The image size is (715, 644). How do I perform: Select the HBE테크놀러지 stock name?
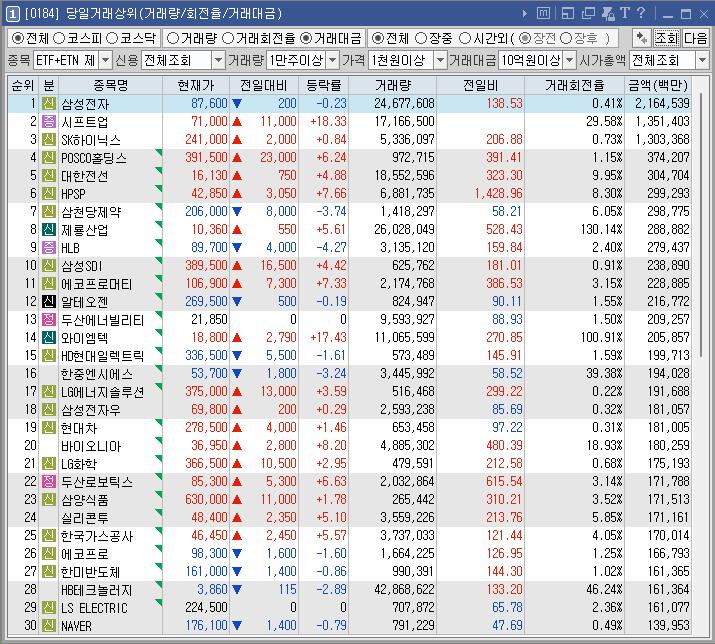pyautogui.click(x=96, y=590)
